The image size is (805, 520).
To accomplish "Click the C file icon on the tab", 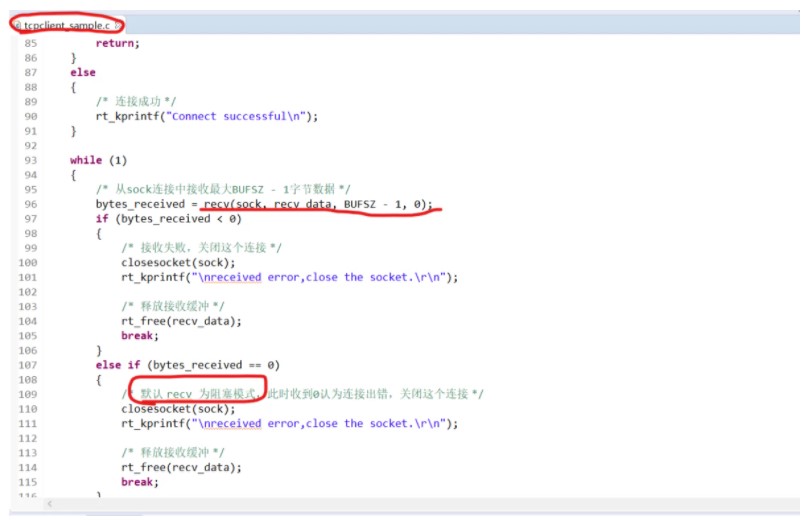I will tap(18, 25).
